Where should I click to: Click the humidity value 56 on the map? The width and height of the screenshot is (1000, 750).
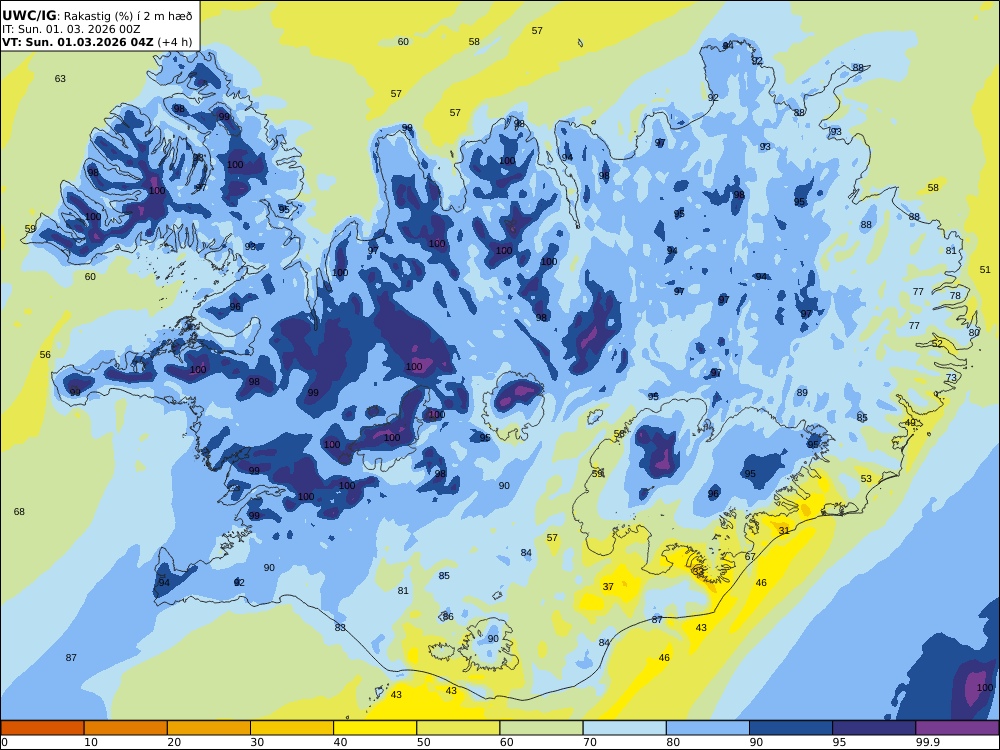click(45, 355)
